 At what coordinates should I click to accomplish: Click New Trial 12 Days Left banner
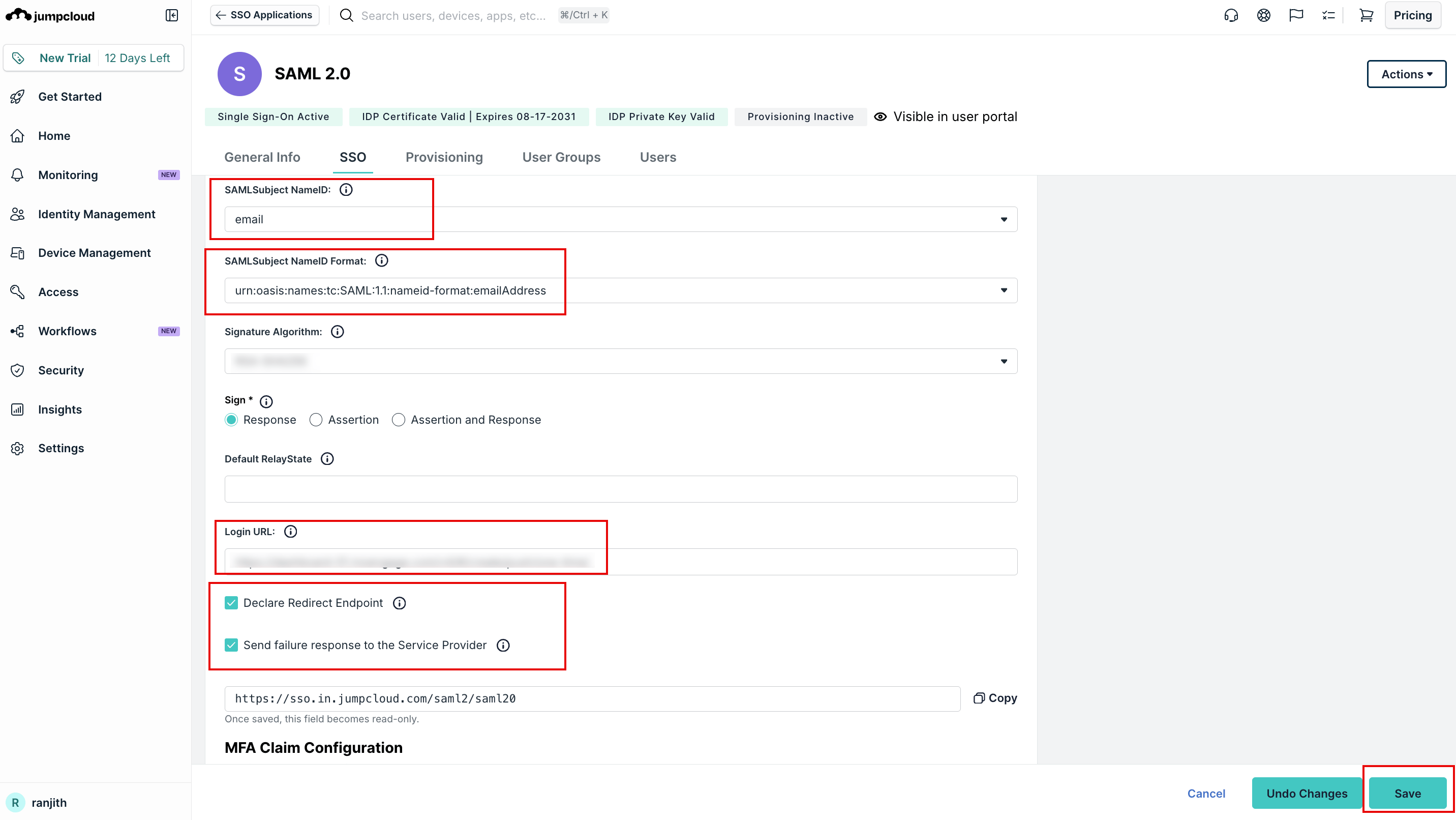tap(94, 58)
